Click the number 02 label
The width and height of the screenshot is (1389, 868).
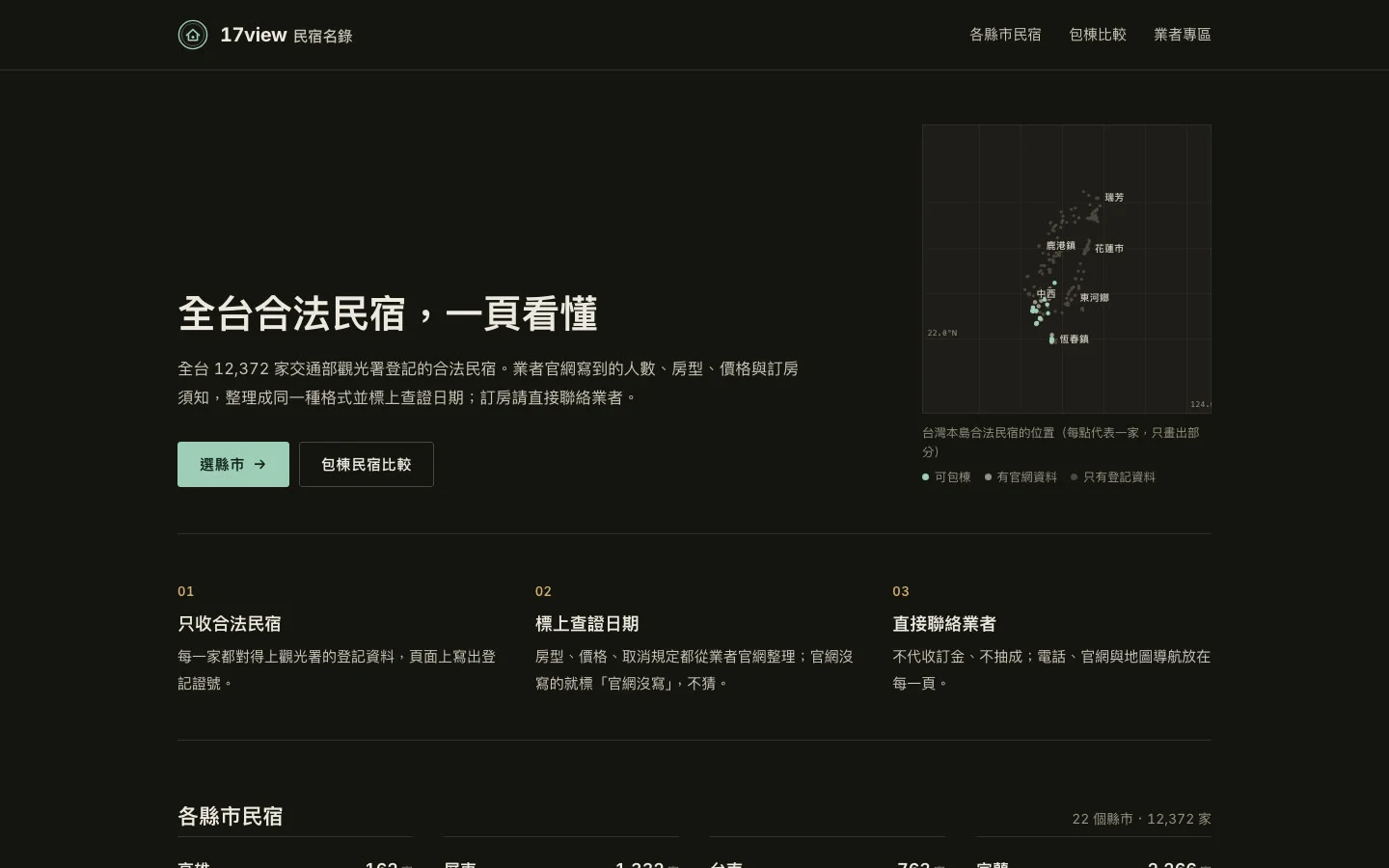pos(544,591)
